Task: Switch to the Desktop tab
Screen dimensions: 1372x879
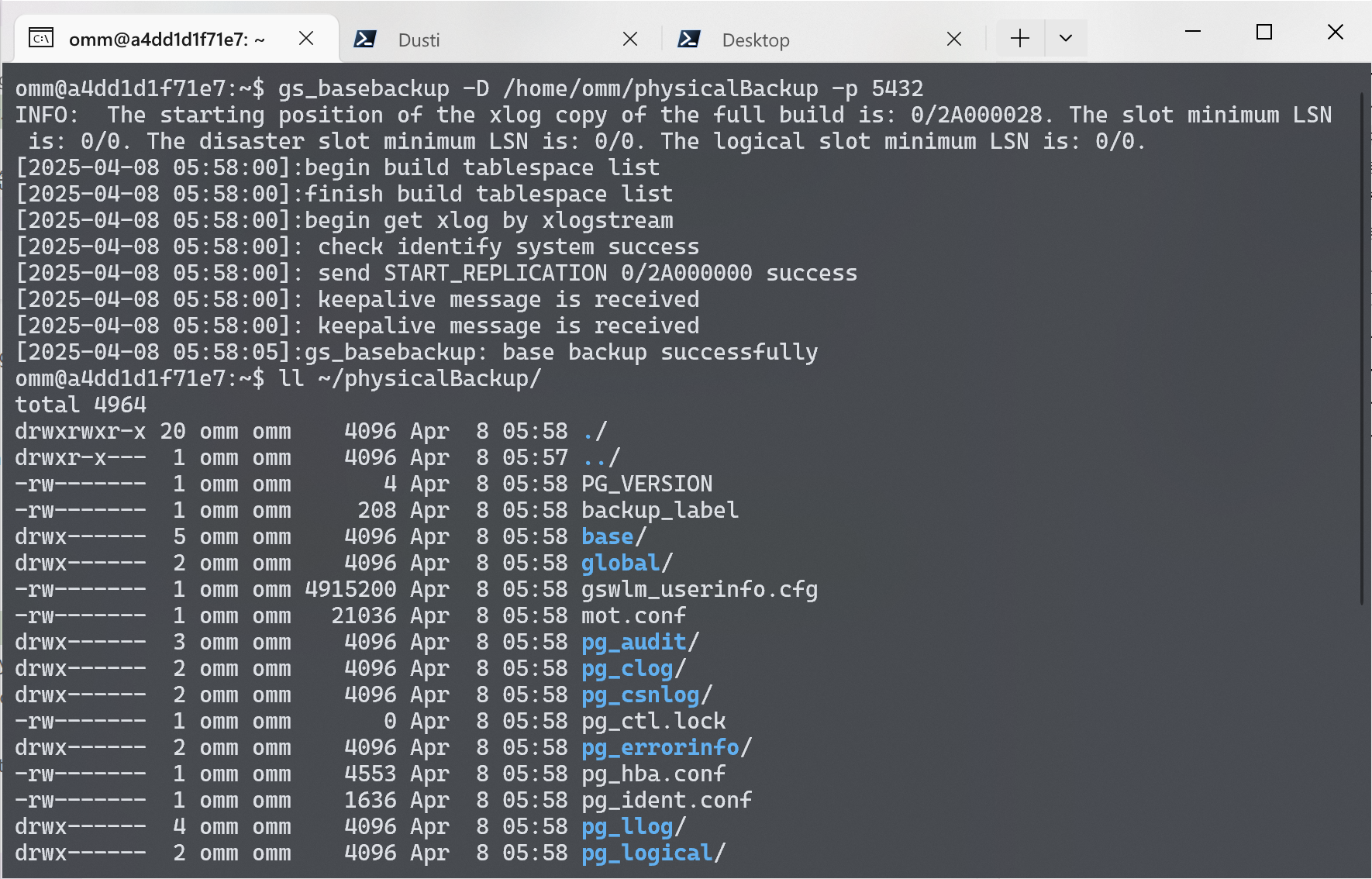Action: [755, 40]
